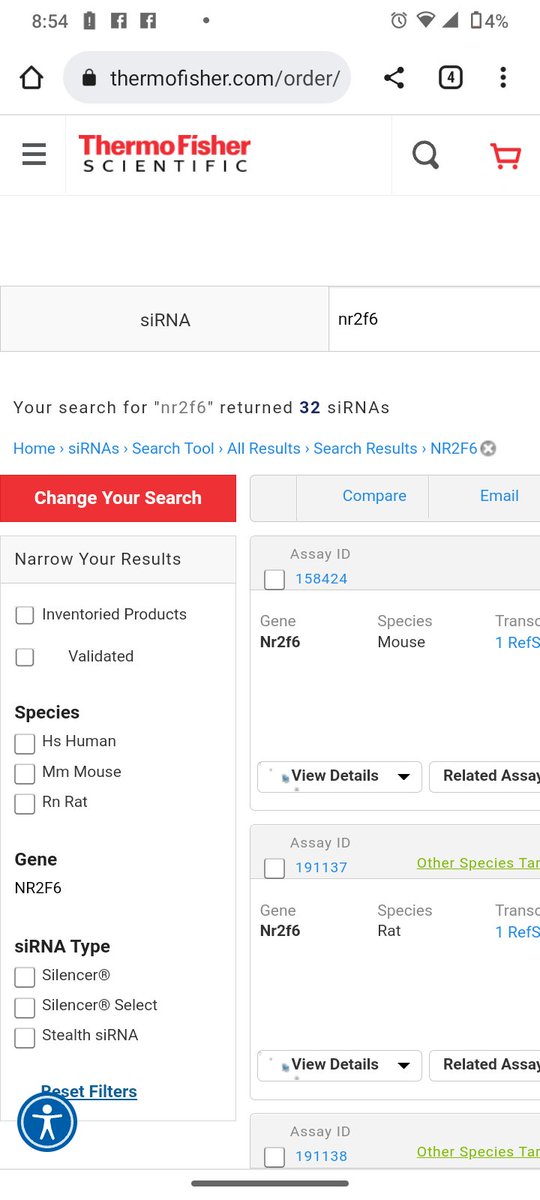Remove the NR2F6 breadcrumb filter
540x1200 pixels.
pyautogui.click(x=488, y=448)
